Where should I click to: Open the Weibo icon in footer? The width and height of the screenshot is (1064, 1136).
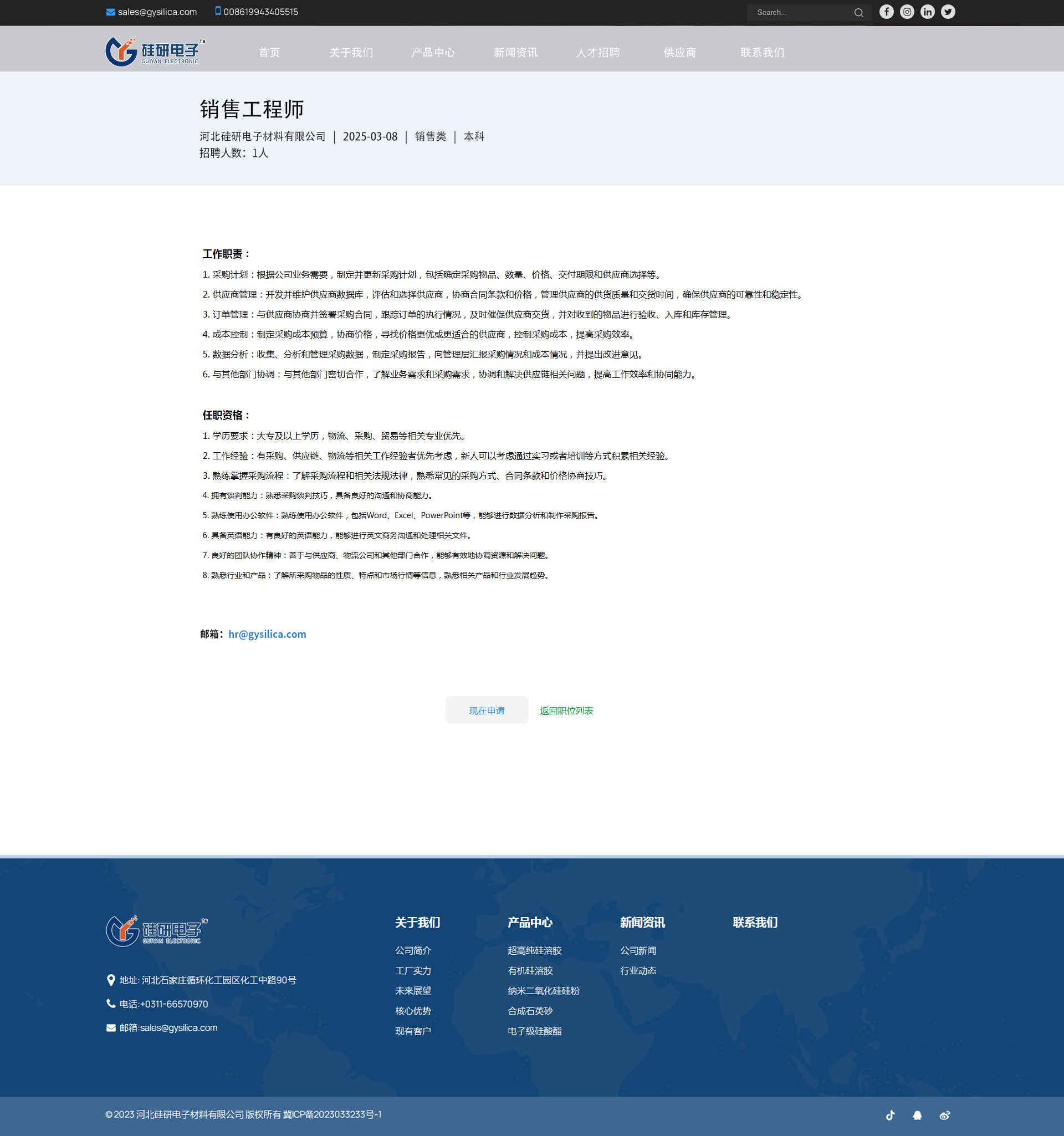944,1115
